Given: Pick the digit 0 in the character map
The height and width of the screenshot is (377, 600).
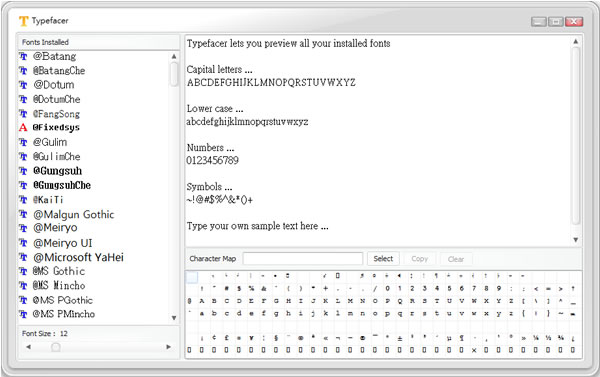Looking at the screenshot, I should point(387,289).
